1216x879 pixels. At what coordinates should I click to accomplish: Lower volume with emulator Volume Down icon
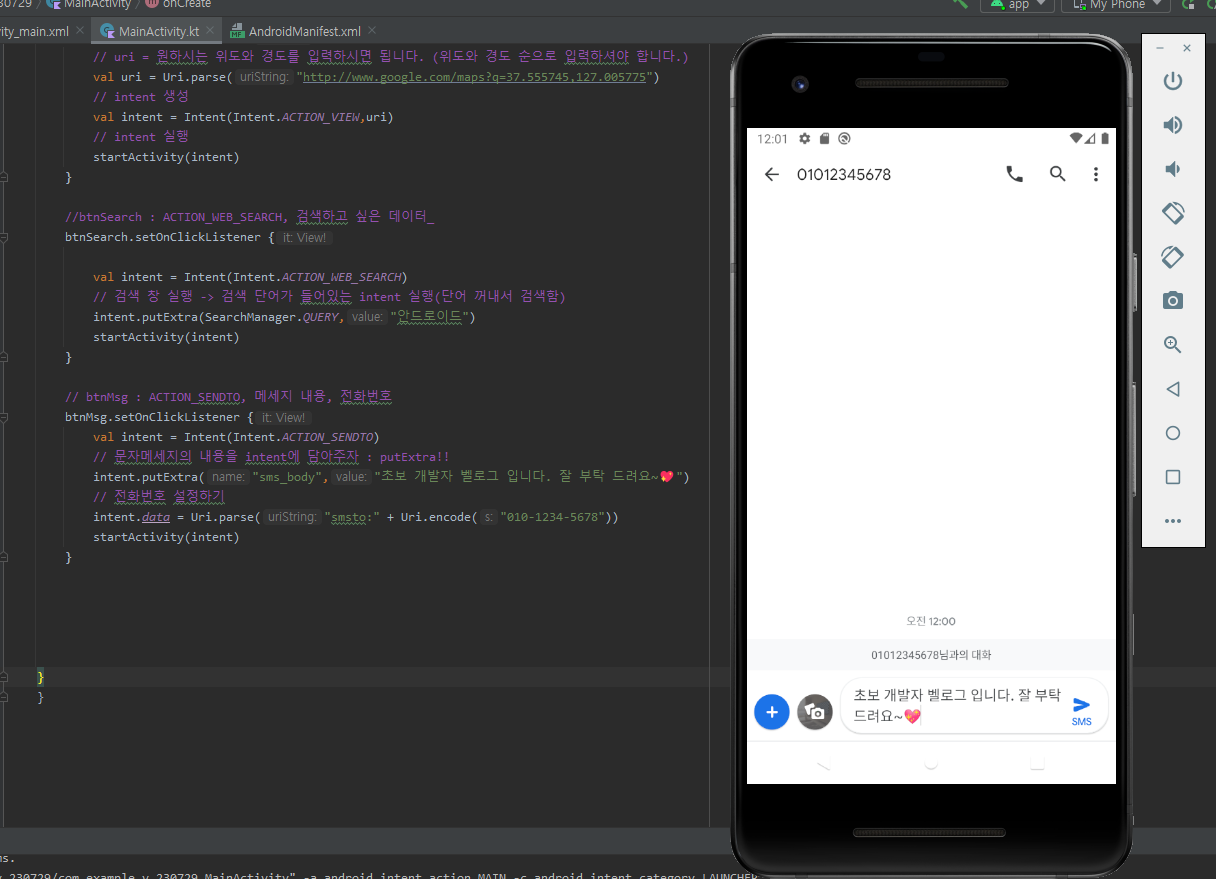pyautogui.click(x=1173, y=169)
